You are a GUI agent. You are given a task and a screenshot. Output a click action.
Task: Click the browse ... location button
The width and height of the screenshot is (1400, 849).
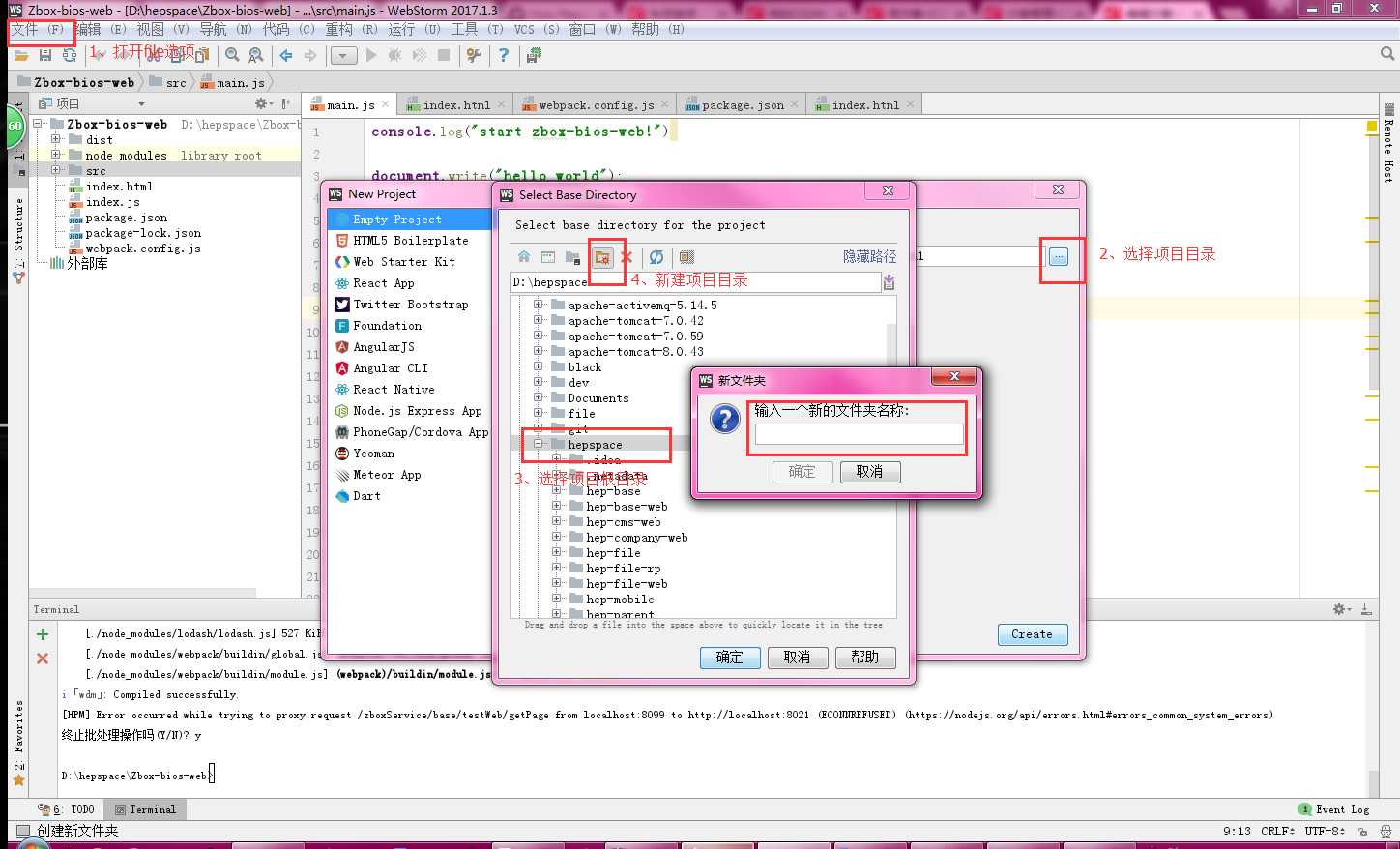tap(1059, 256)
